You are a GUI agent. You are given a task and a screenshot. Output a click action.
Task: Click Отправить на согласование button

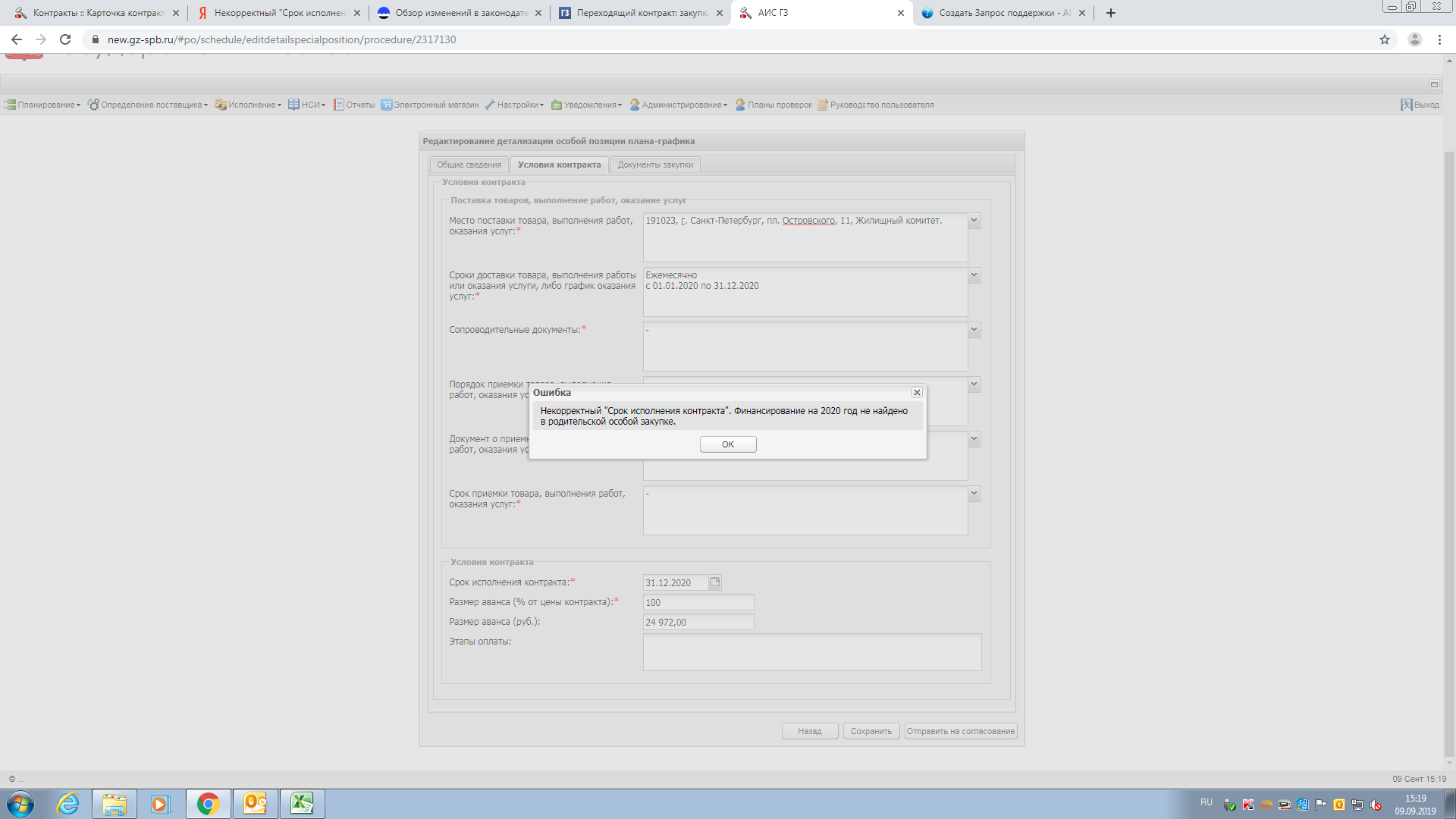[x=960, y=731]
